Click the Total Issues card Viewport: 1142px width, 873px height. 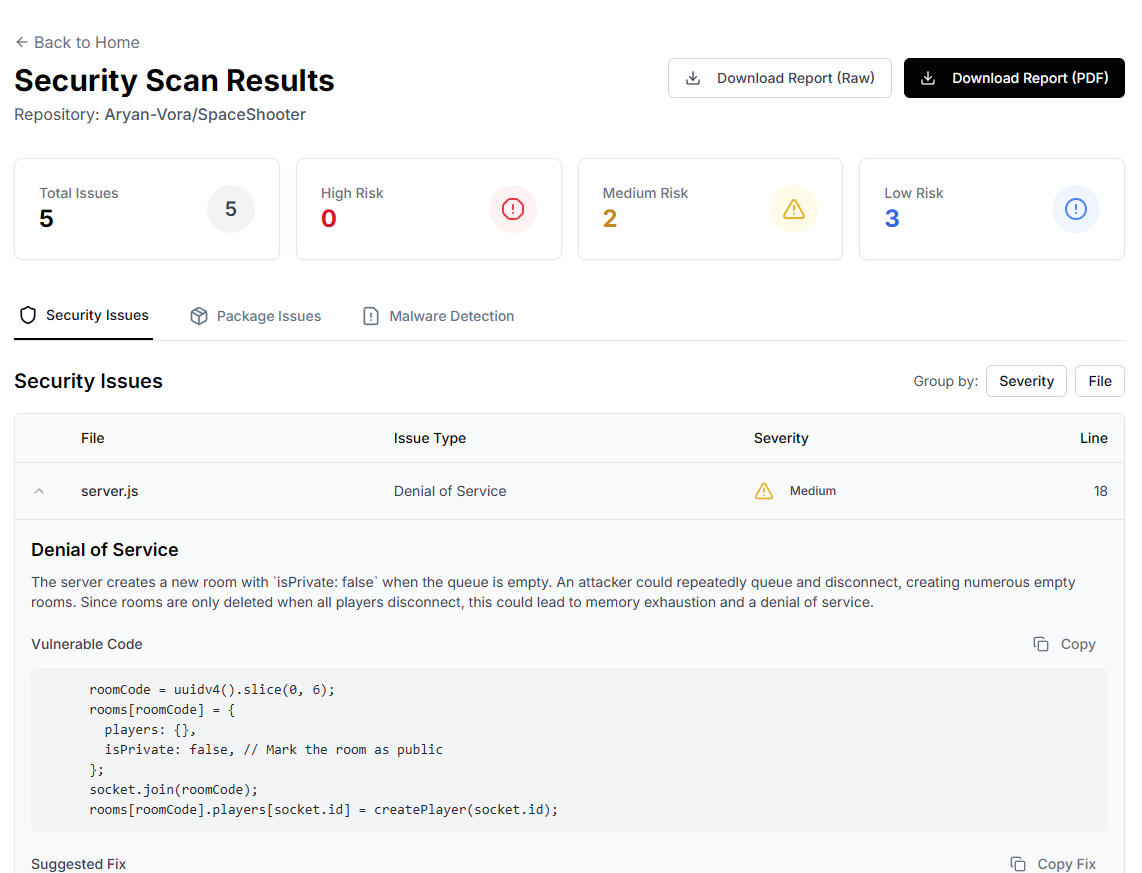coord(147,209)
